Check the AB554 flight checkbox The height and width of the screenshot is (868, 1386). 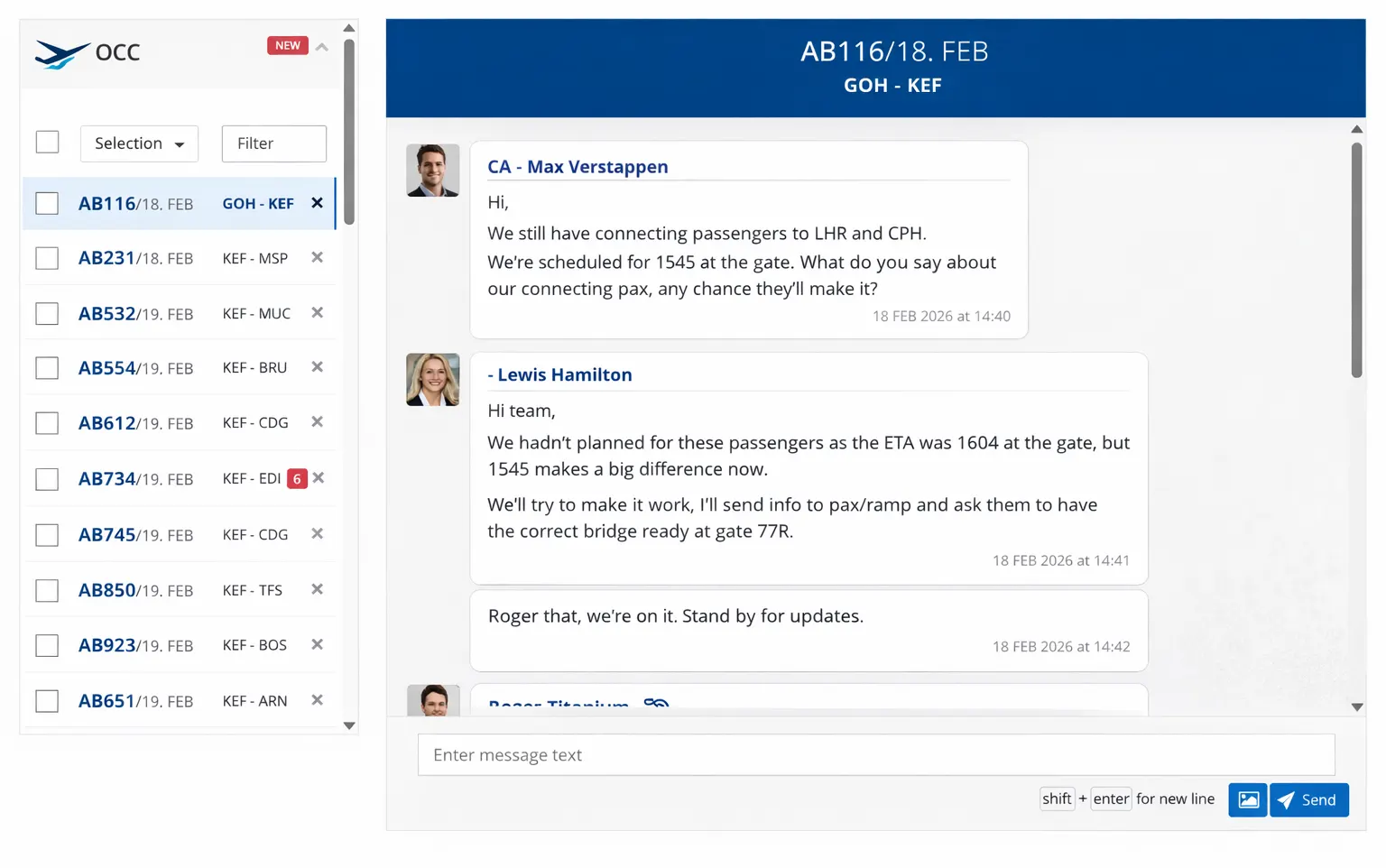47,368
